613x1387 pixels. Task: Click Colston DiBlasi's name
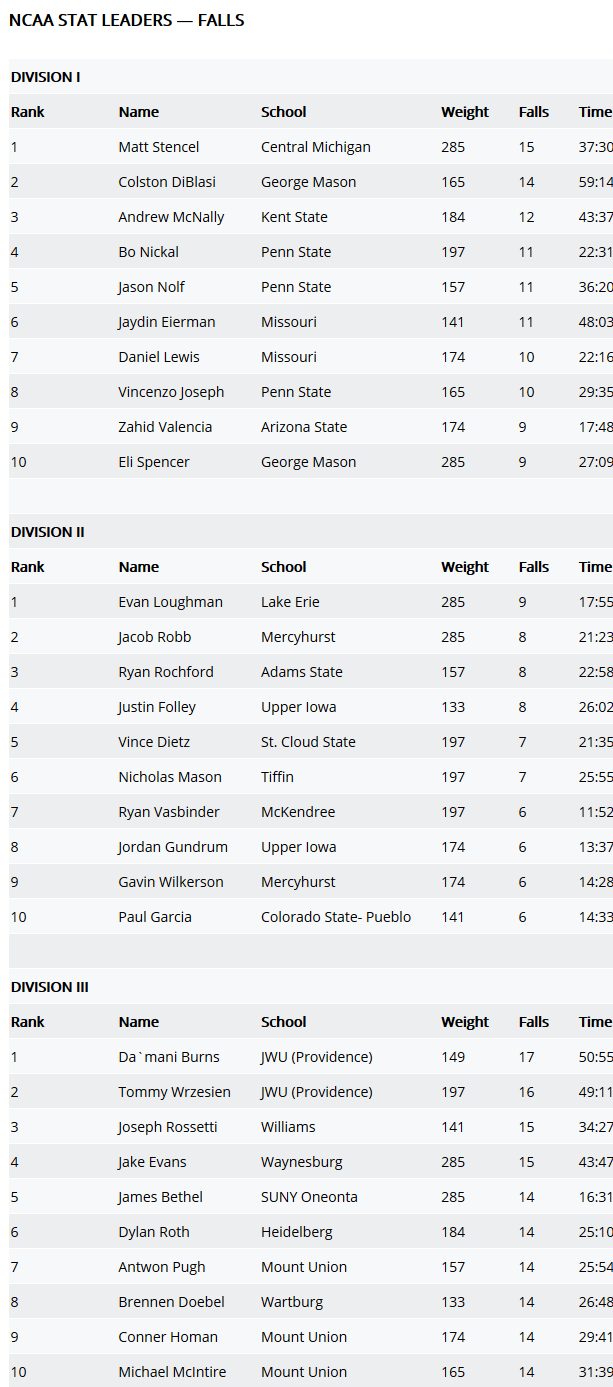click(x=167, y=182)
